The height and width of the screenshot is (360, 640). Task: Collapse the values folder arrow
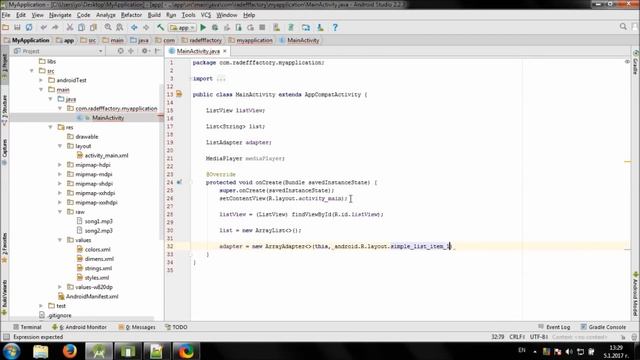(60, 240)
